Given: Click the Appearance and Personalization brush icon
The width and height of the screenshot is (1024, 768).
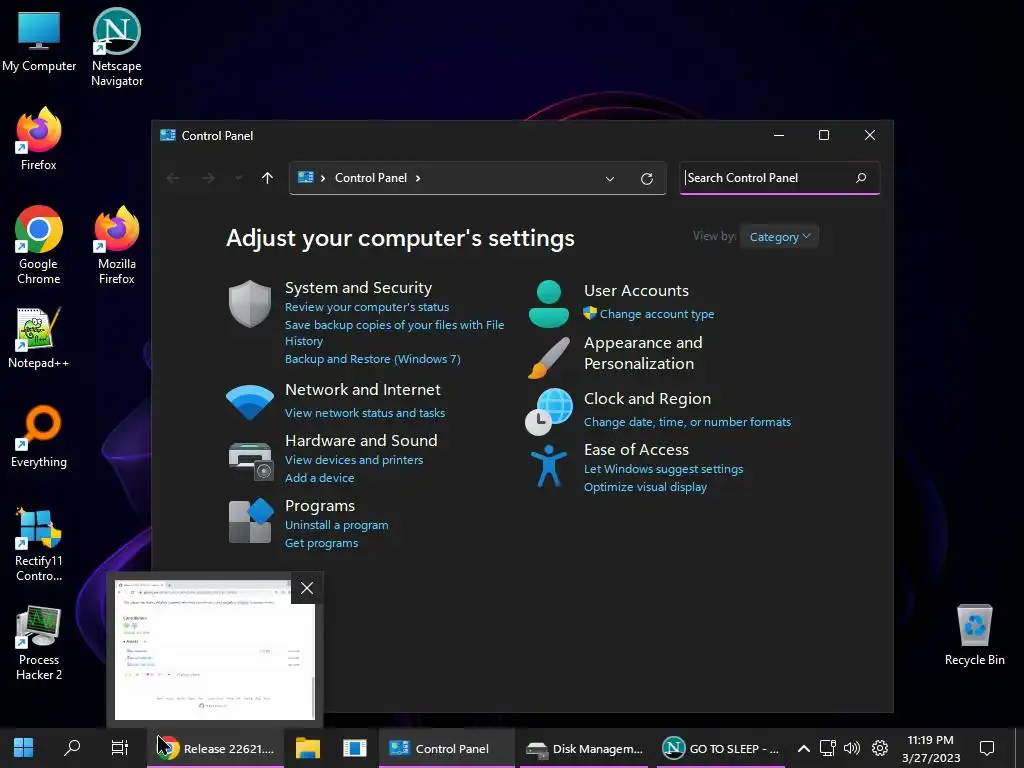Looking at the screenshot, I should click(x=549, y=357).
